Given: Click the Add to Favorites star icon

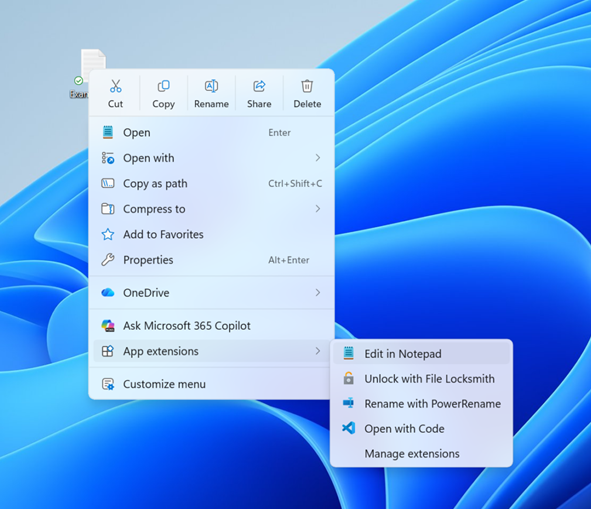Looking at the screenshot, I should click(x=108, y=234).
